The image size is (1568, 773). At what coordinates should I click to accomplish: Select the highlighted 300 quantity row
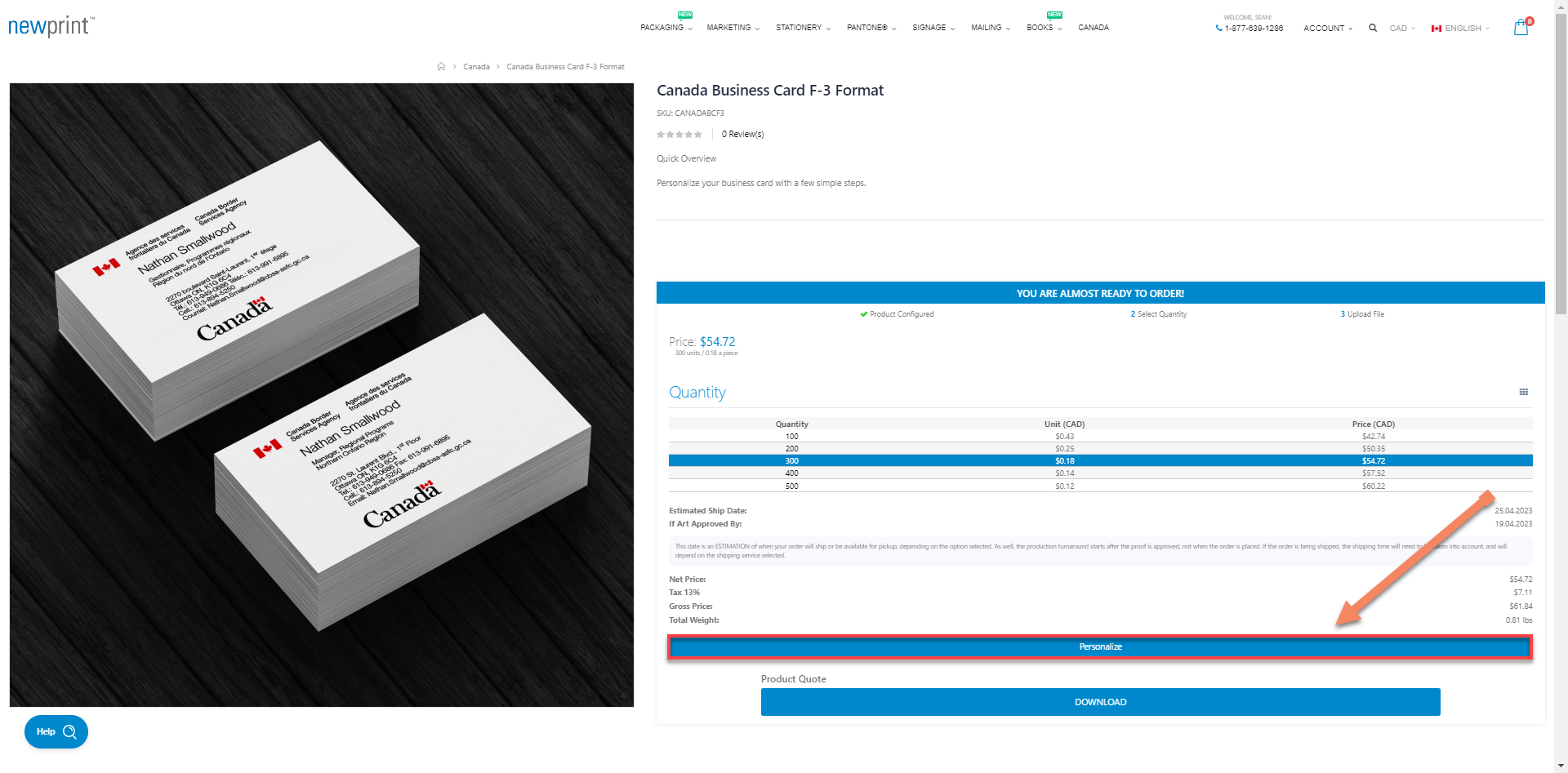point(1100,461)
